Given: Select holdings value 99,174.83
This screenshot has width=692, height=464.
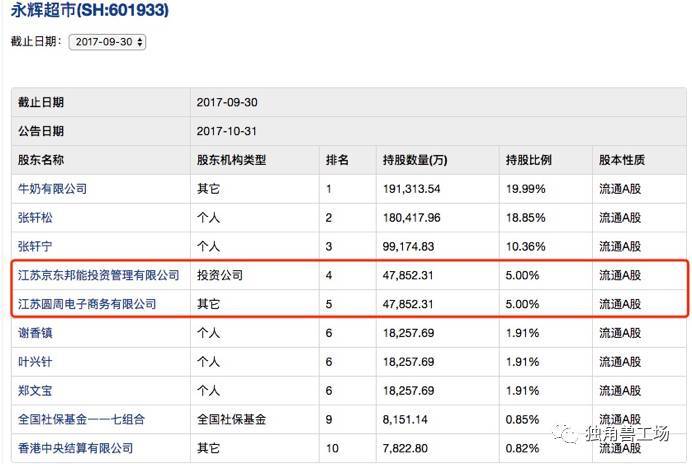Looking at the screenshot, I should 408,246.
